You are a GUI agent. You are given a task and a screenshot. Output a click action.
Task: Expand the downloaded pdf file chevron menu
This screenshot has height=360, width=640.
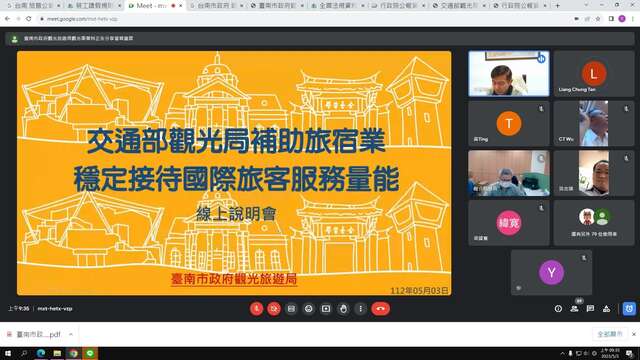71,334
